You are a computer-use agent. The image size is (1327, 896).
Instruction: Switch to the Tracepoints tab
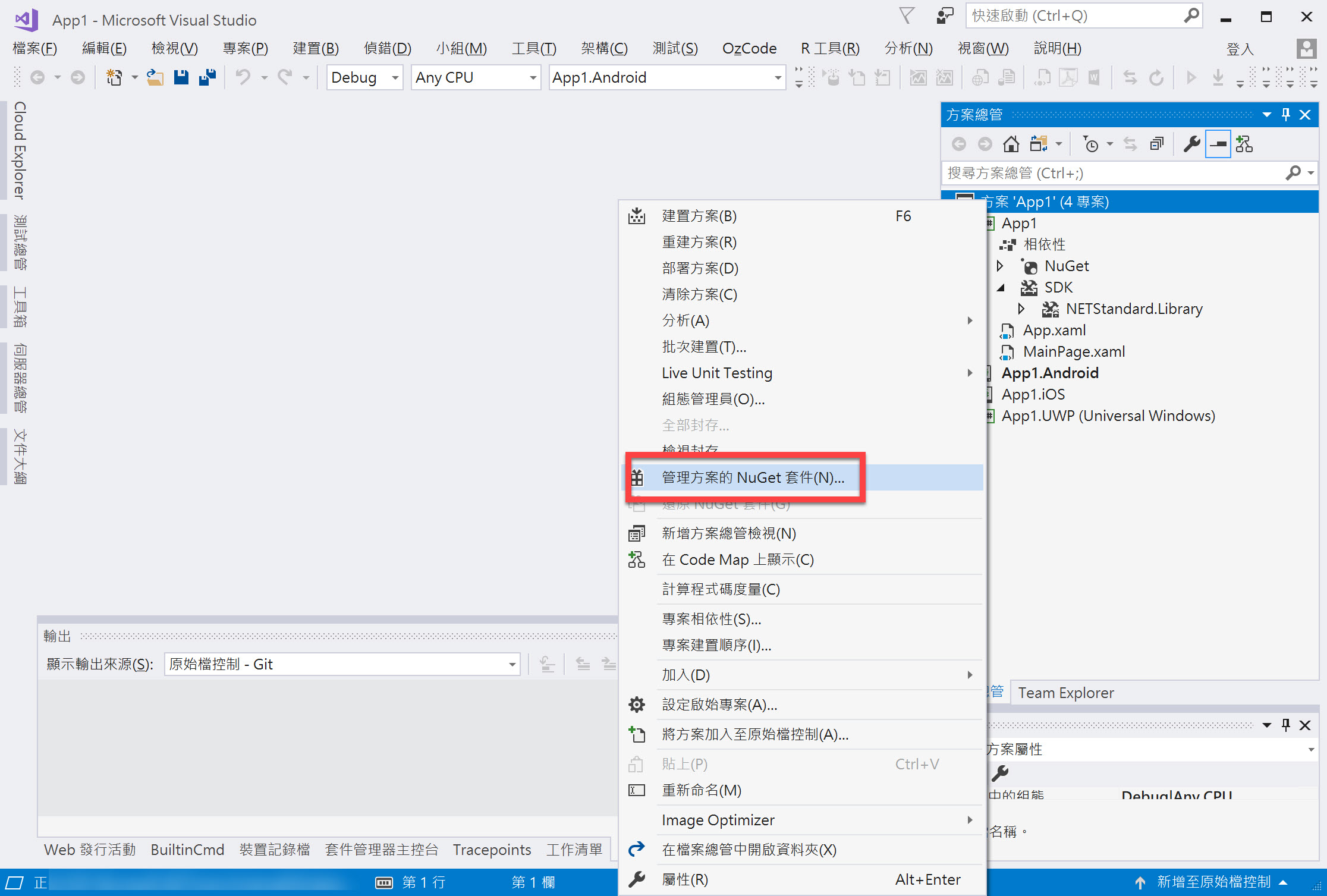[x=492, y=850]
